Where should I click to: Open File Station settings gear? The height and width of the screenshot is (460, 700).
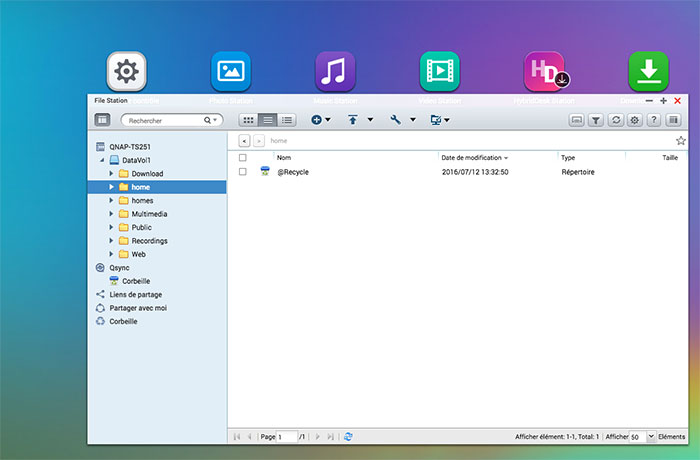coord(635,120)
